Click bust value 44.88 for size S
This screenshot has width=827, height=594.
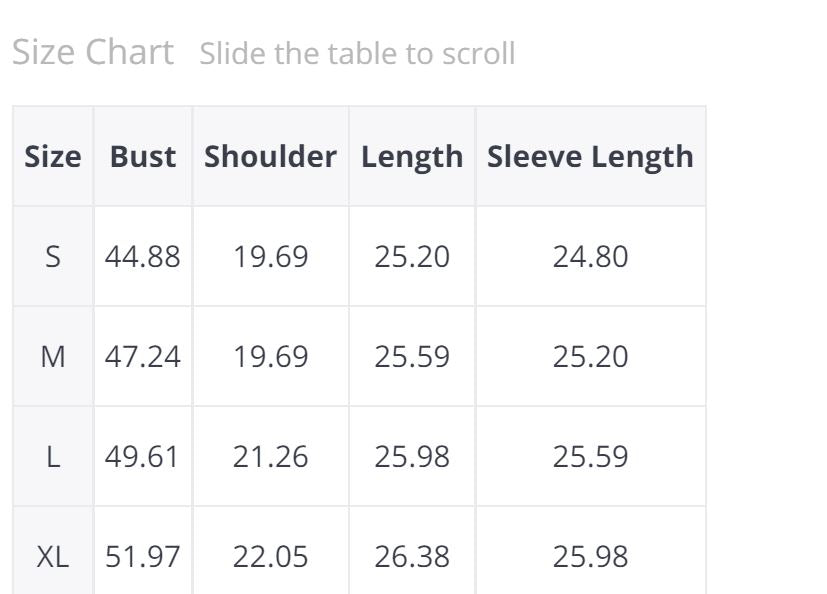[143, 257]
